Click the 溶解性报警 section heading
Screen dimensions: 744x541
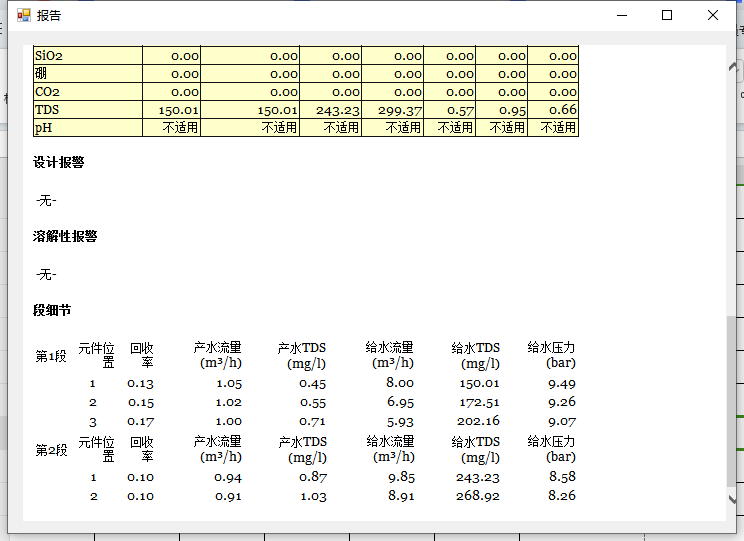click(x=65, y=237)
